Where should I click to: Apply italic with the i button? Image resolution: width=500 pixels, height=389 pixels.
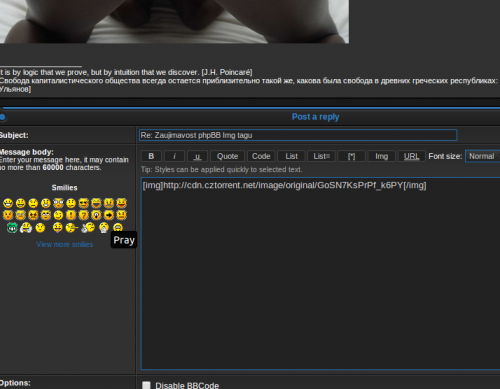click(x=174, y=156)
